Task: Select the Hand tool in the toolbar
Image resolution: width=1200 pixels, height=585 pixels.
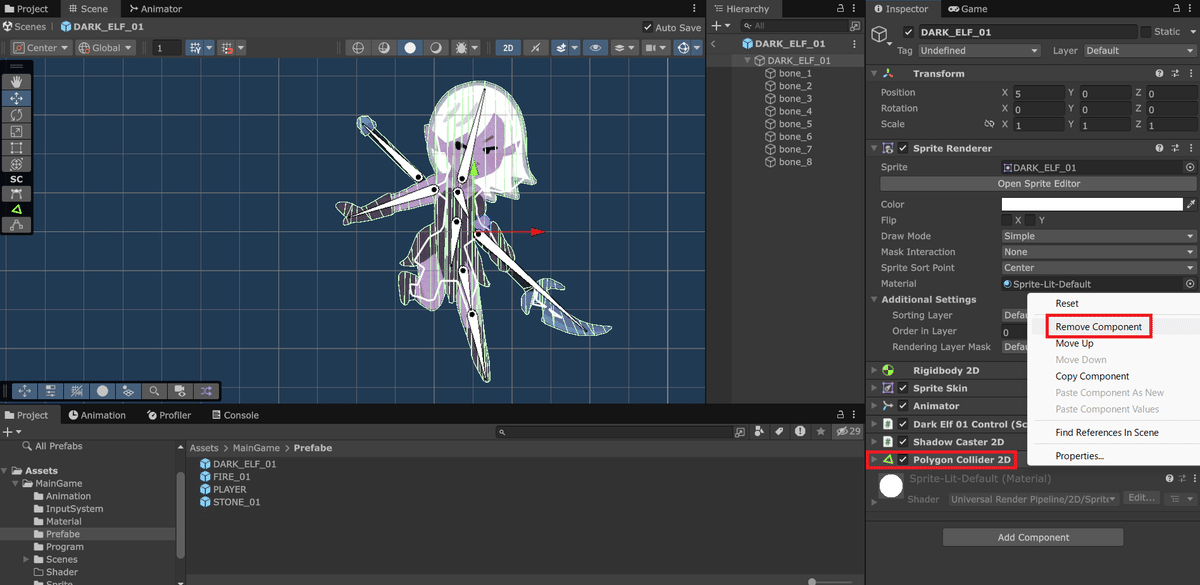Action: click(x=16, y=81)
